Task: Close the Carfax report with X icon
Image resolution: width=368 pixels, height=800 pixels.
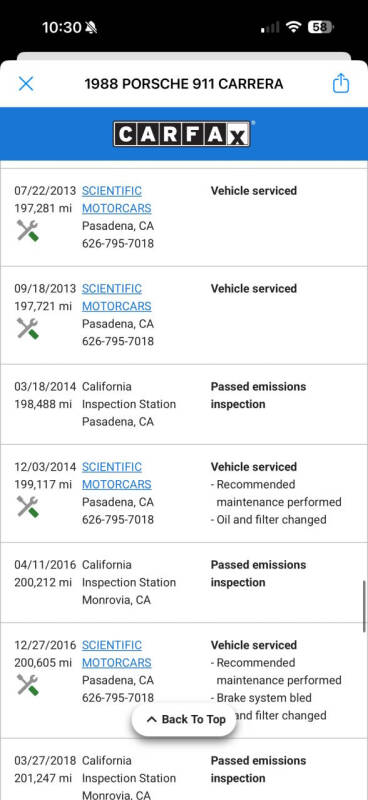Action: (26, 84)
